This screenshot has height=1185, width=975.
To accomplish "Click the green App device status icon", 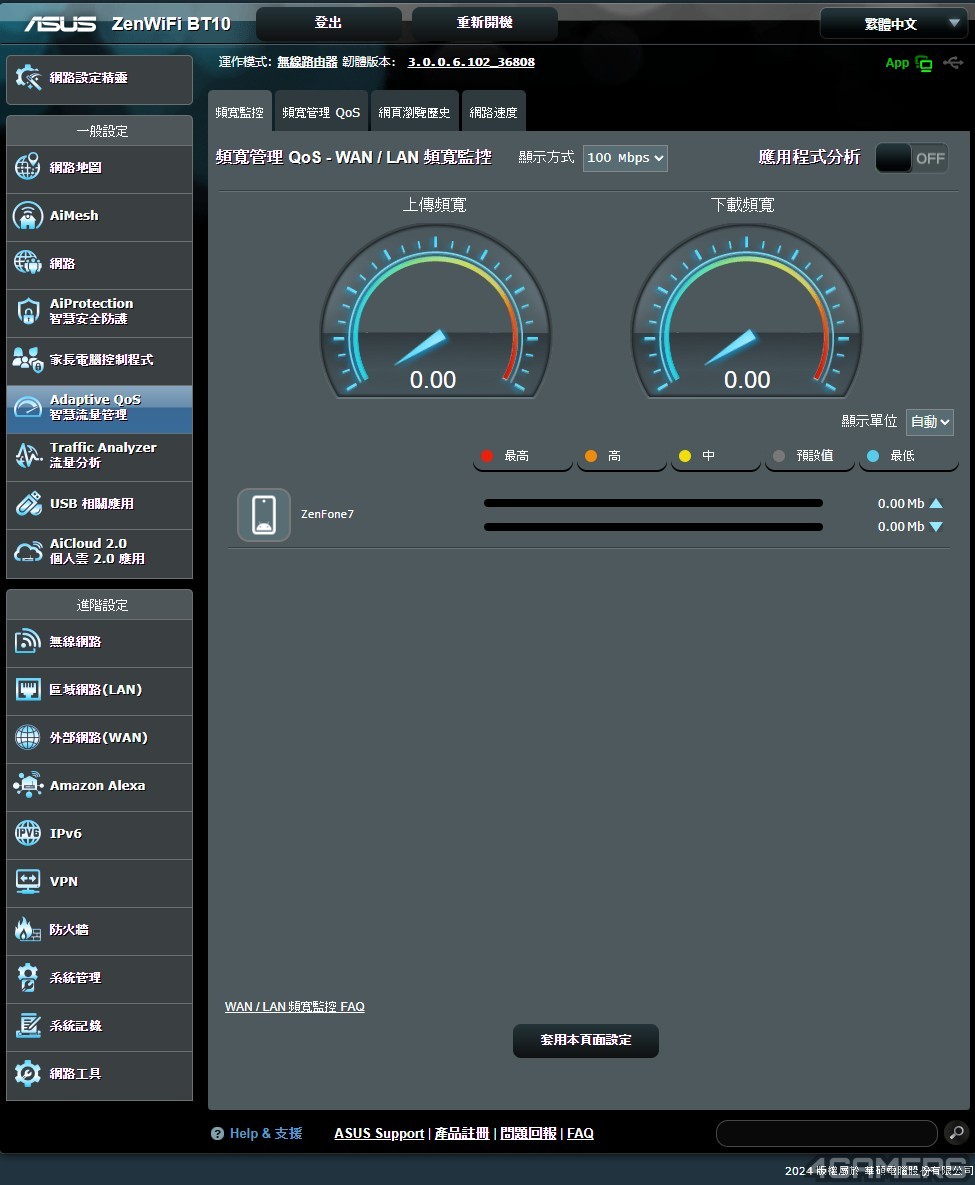I will point(924,63).
